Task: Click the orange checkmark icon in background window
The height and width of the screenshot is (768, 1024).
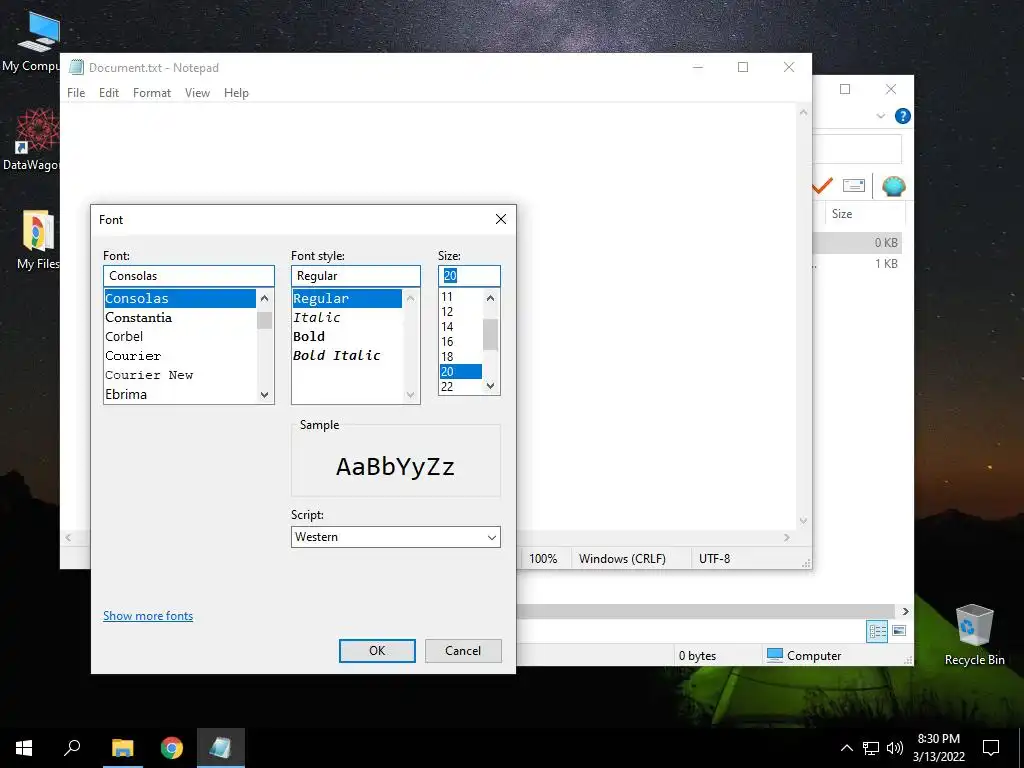Action: (822, 186)
